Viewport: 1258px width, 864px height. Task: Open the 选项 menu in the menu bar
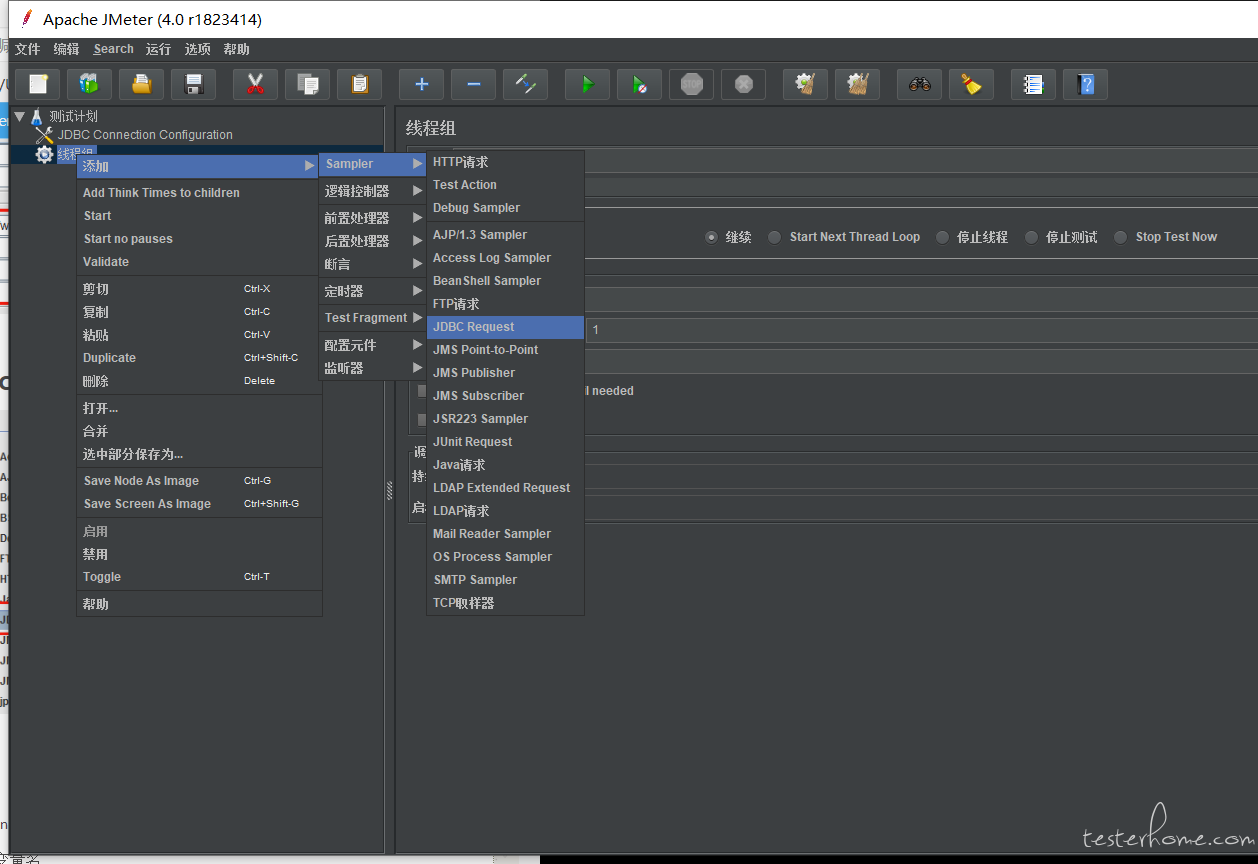197,49
